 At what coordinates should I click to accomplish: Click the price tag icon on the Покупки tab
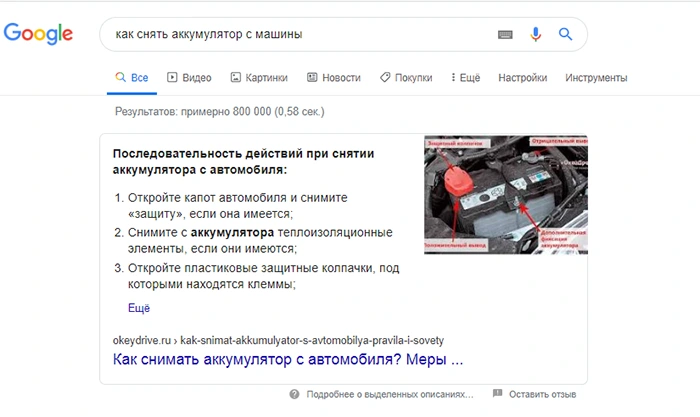tap(385, 77)
